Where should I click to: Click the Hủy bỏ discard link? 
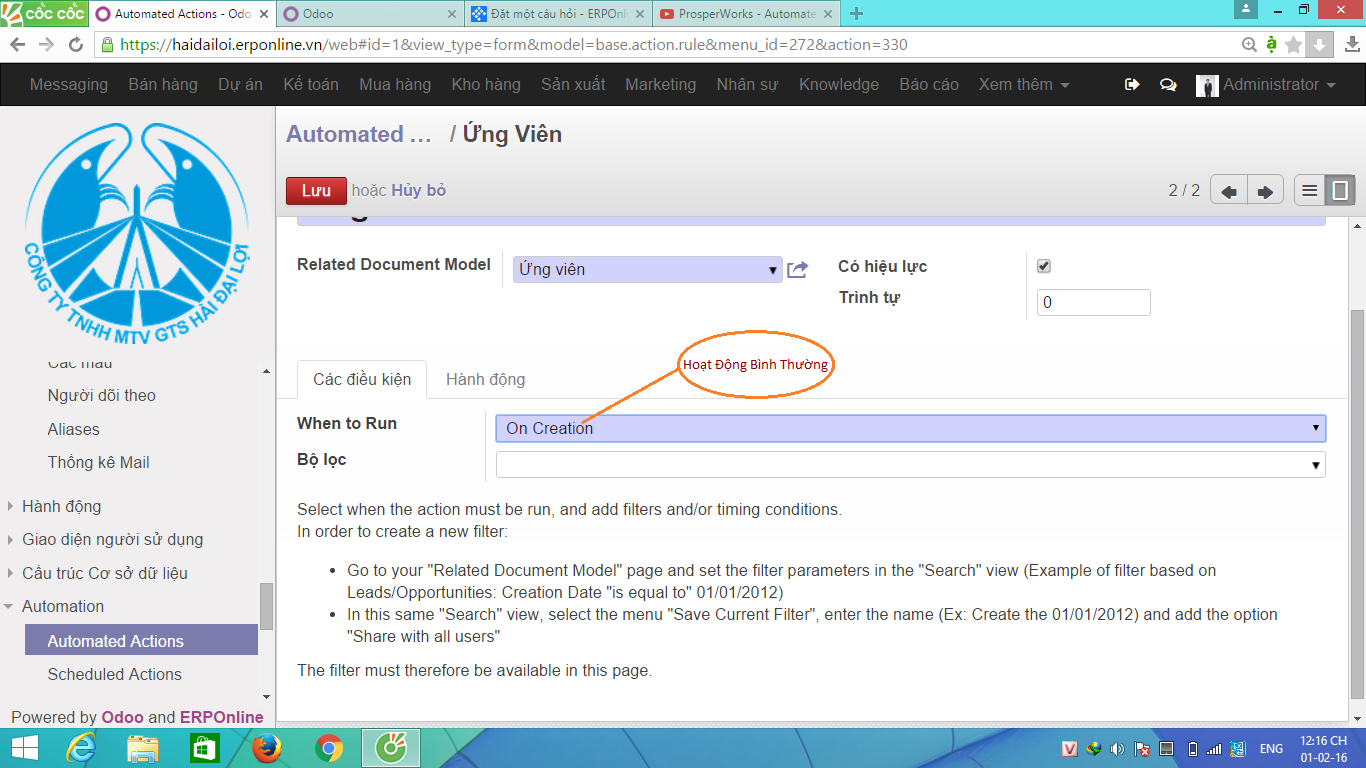click(418, 191)
